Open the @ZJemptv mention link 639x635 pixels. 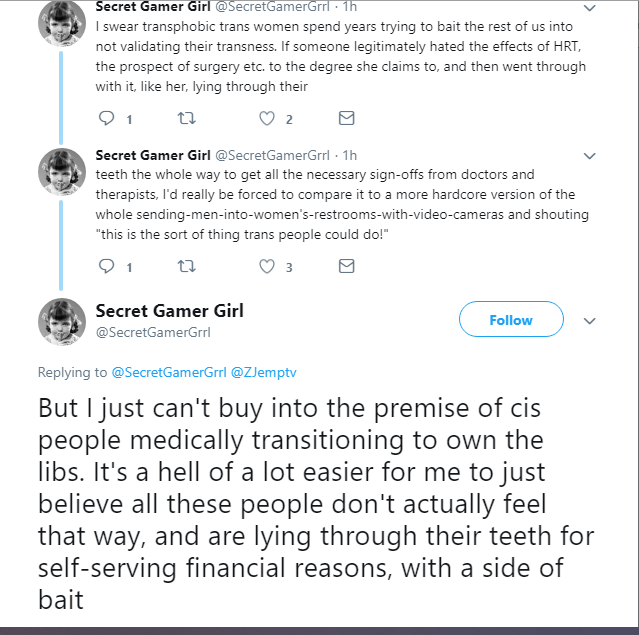click(x=264, y=372)
